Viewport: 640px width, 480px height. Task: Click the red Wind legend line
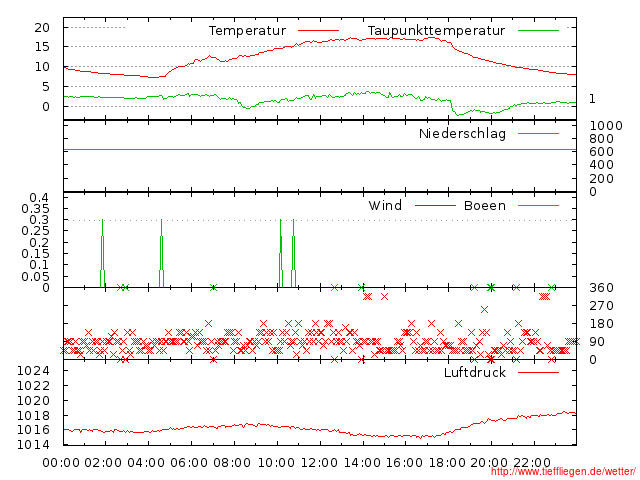[435, 205]
